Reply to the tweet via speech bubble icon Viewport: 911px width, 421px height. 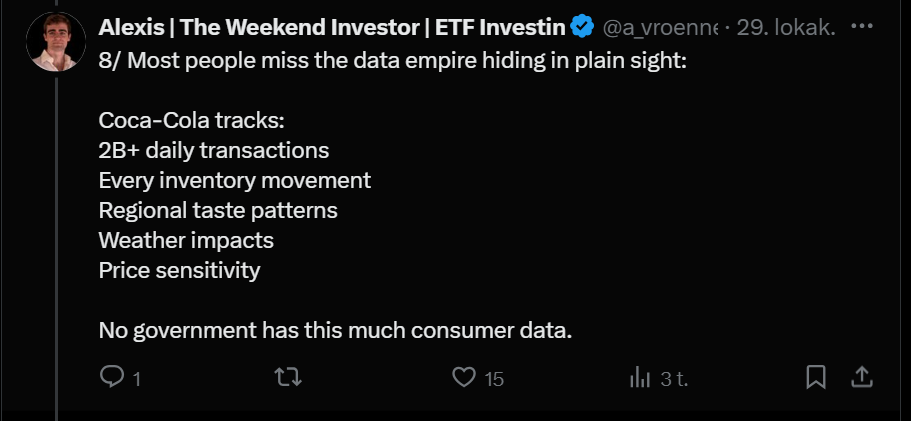click(112, 377)
